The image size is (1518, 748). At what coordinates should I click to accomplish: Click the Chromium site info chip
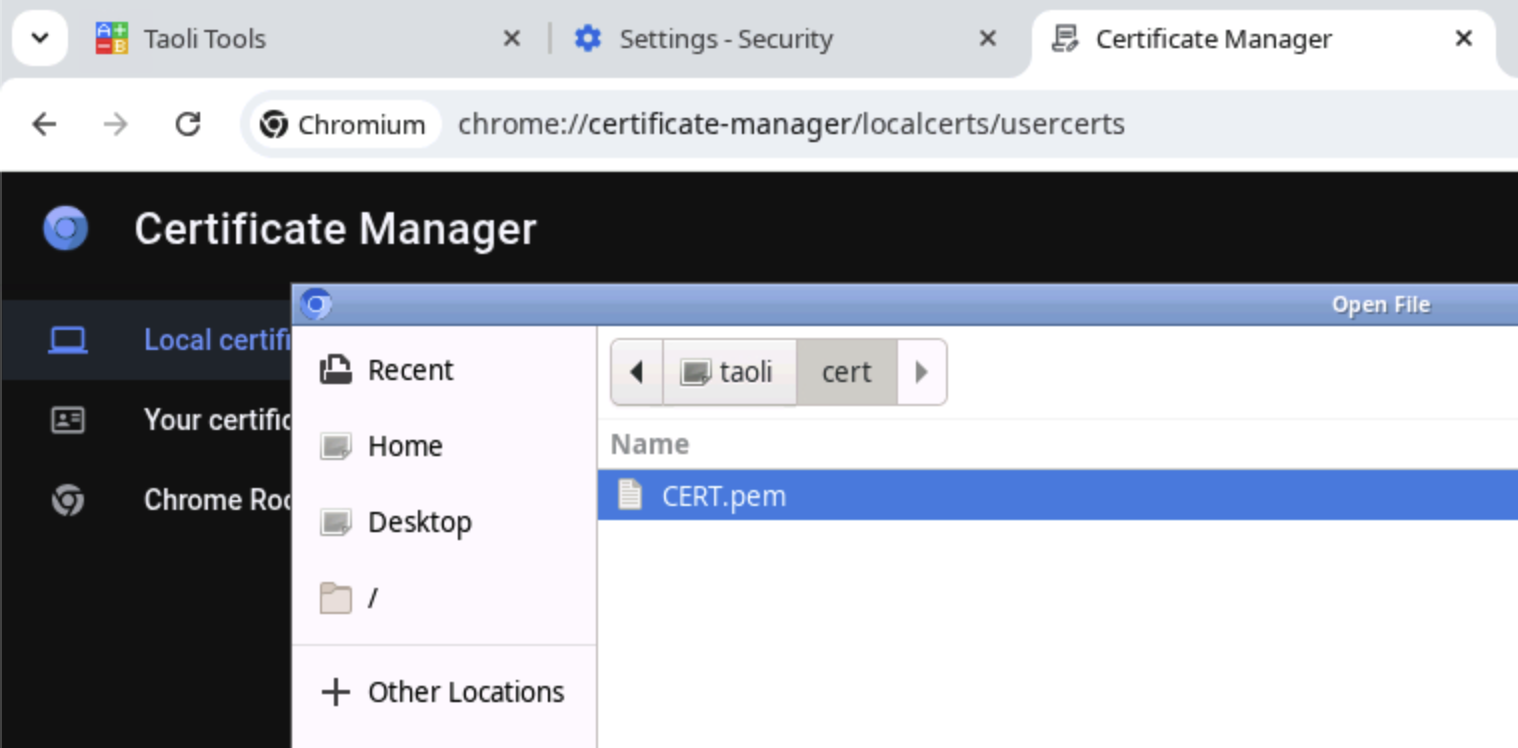343,125
